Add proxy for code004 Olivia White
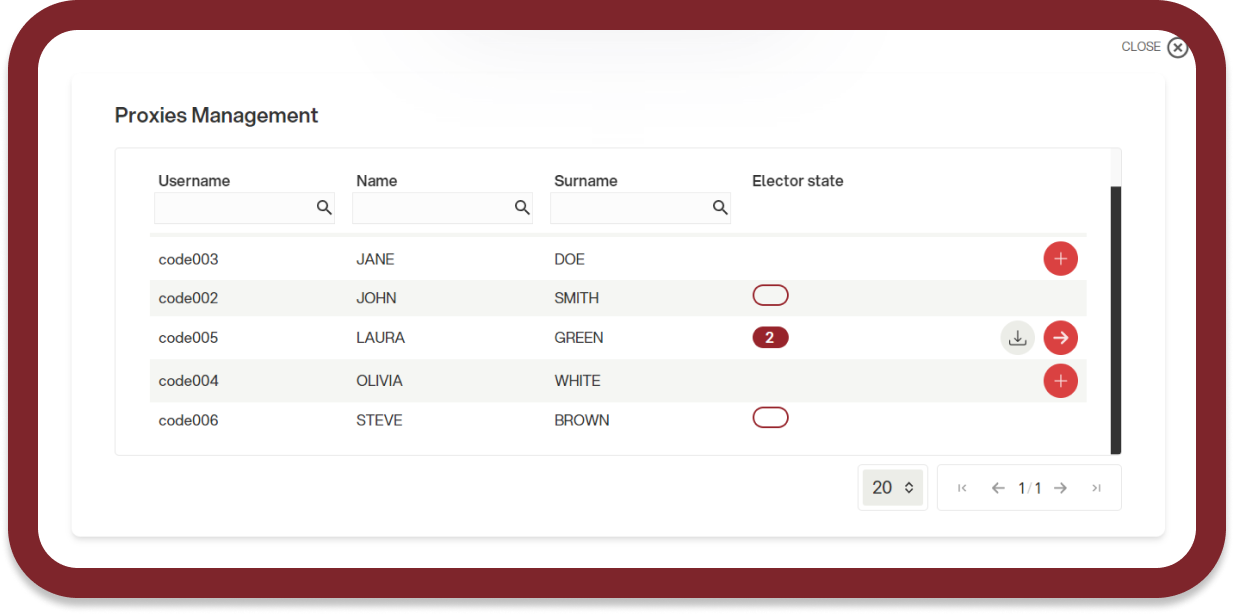Screen dimensions: 1234x614 [x=1061, y=380]
